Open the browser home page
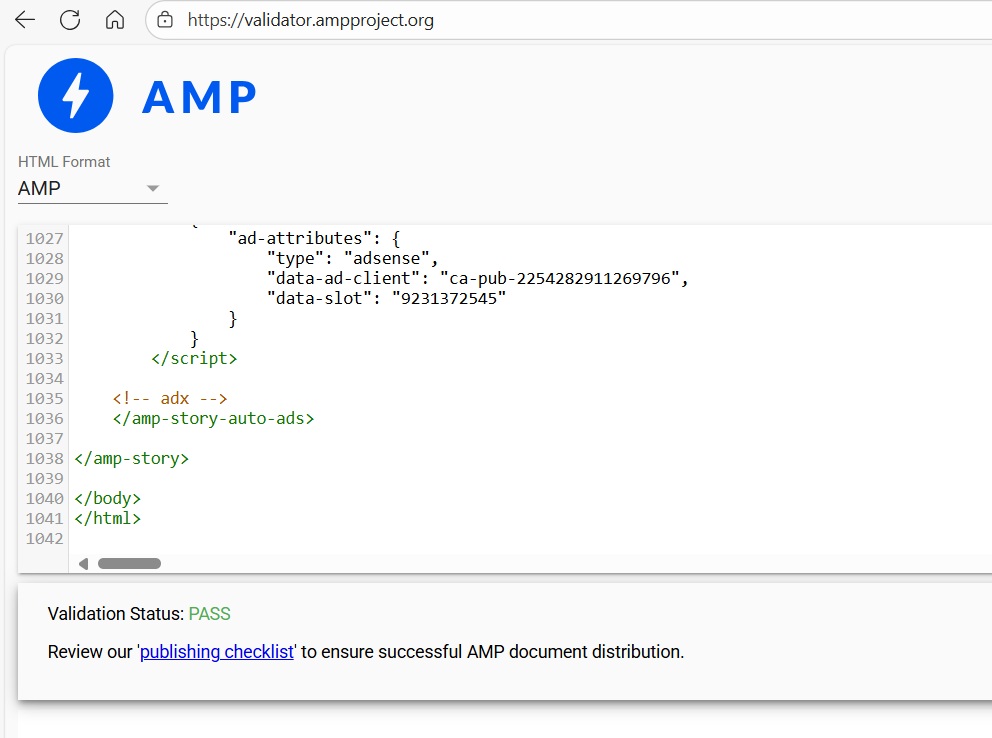The height and width of the screenshot is (738, 992). tap(115, 20)
